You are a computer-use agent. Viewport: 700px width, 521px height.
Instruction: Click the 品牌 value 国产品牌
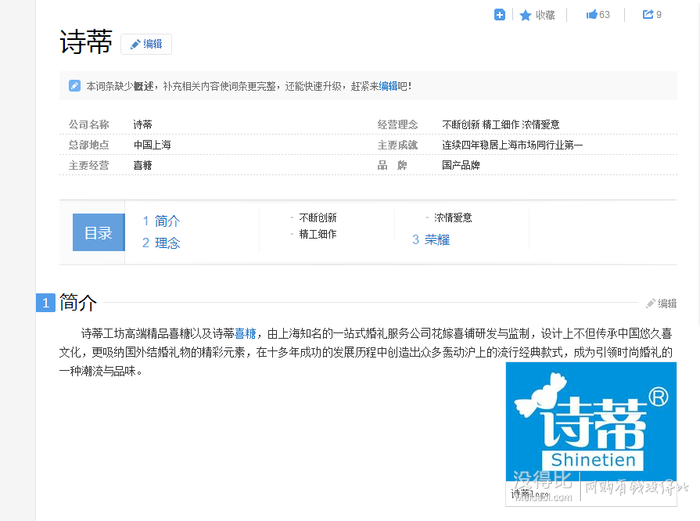(461, 165)
